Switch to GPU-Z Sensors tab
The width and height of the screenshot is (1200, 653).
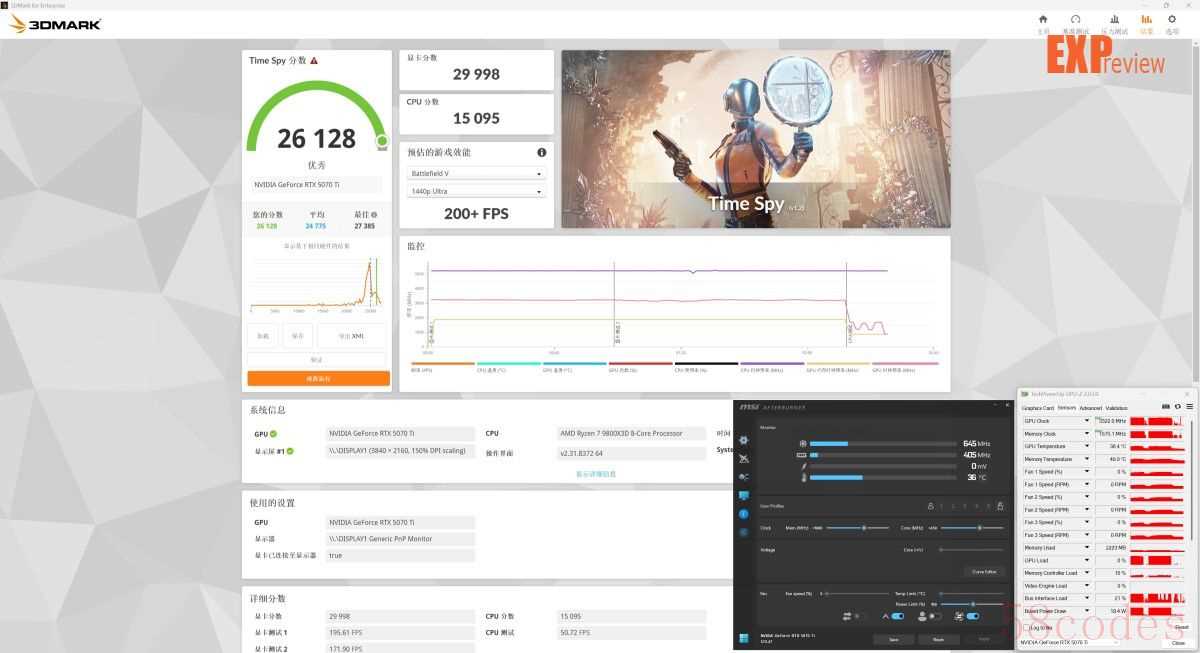pos(1067,408)
